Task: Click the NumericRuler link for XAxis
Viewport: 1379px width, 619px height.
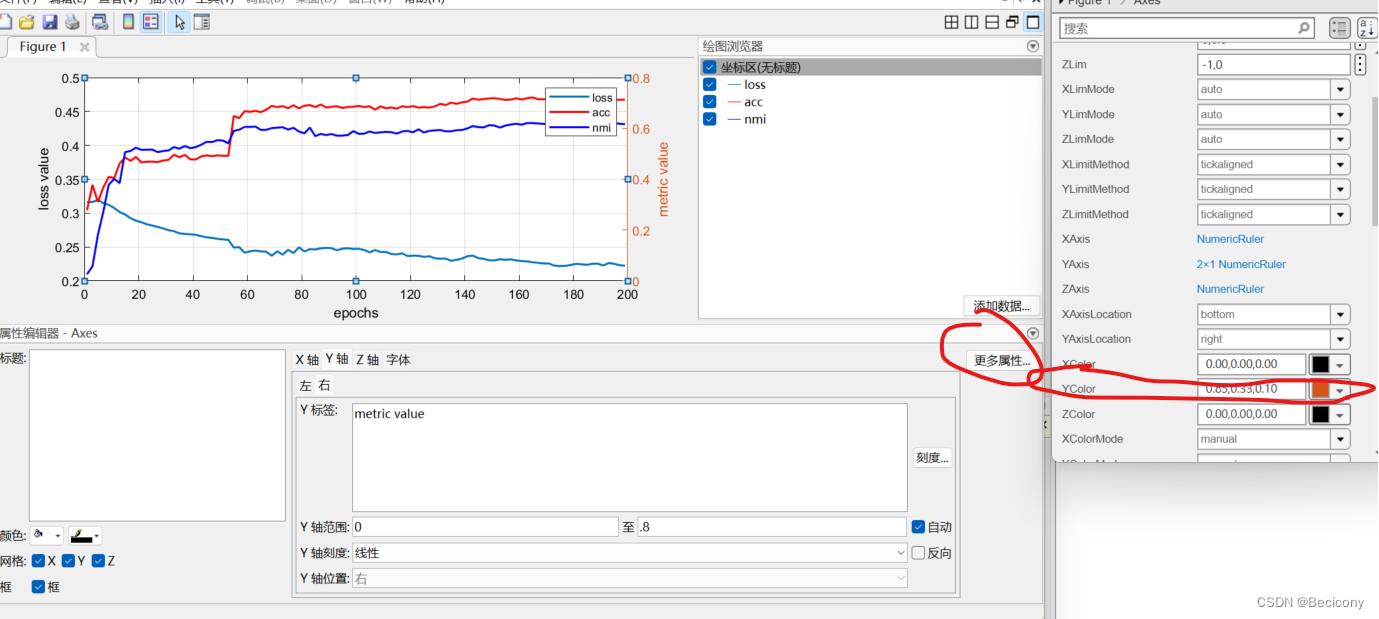Action: coord(1230,239)
